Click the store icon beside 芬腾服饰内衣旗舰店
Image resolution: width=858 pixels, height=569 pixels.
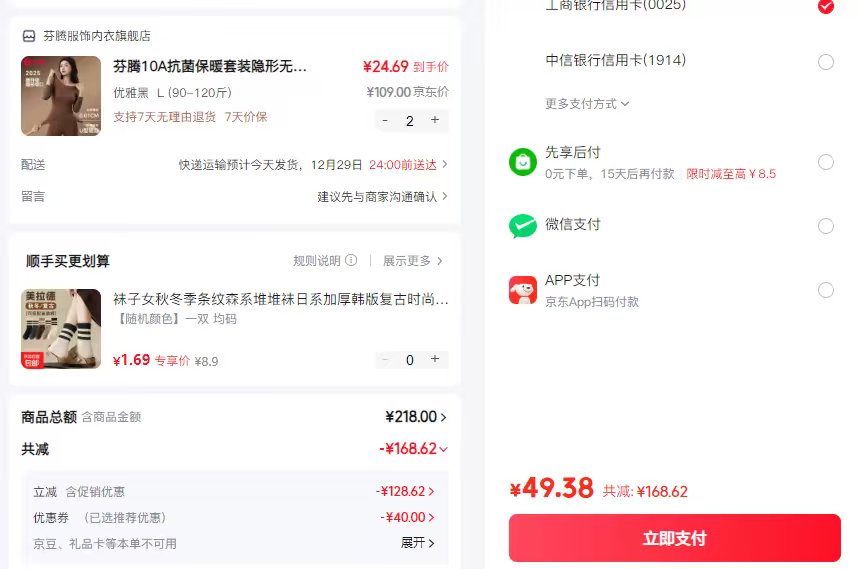tap(29, 36)
